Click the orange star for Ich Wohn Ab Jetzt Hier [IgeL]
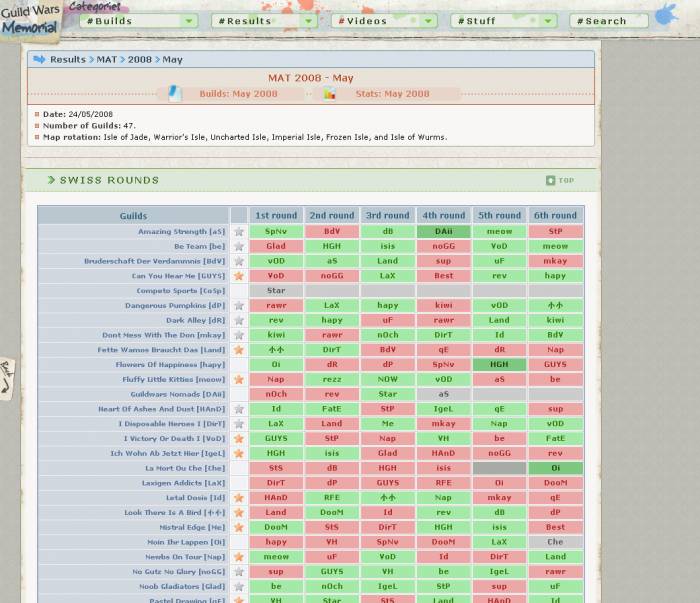700x603 pixels. click(x=239, y=453)
